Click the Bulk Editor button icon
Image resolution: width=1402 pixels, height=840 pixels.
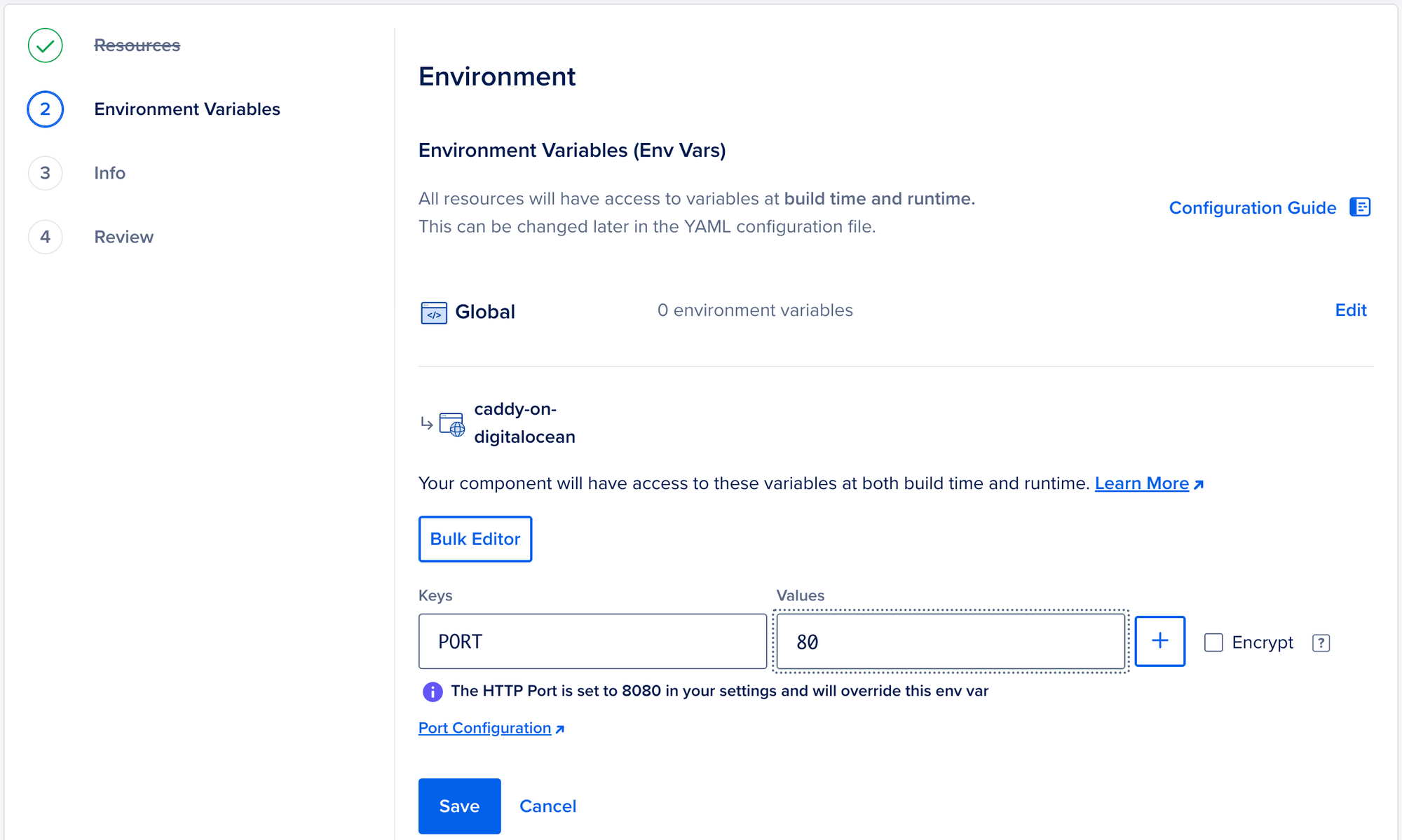point(475,539)
